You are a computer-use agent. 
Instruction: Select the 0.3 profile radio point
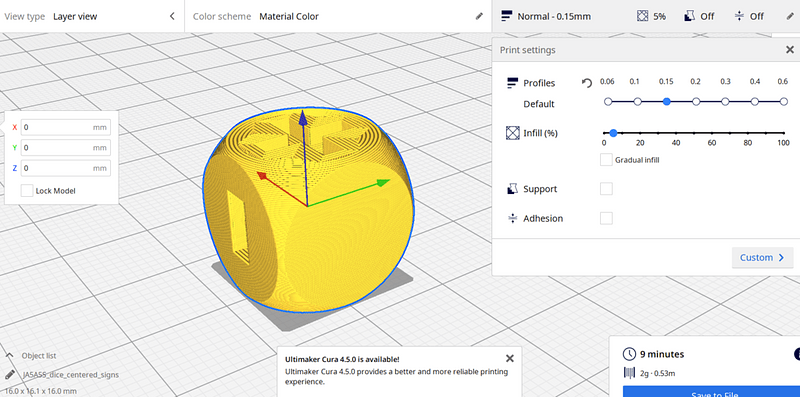coord(725,102)
